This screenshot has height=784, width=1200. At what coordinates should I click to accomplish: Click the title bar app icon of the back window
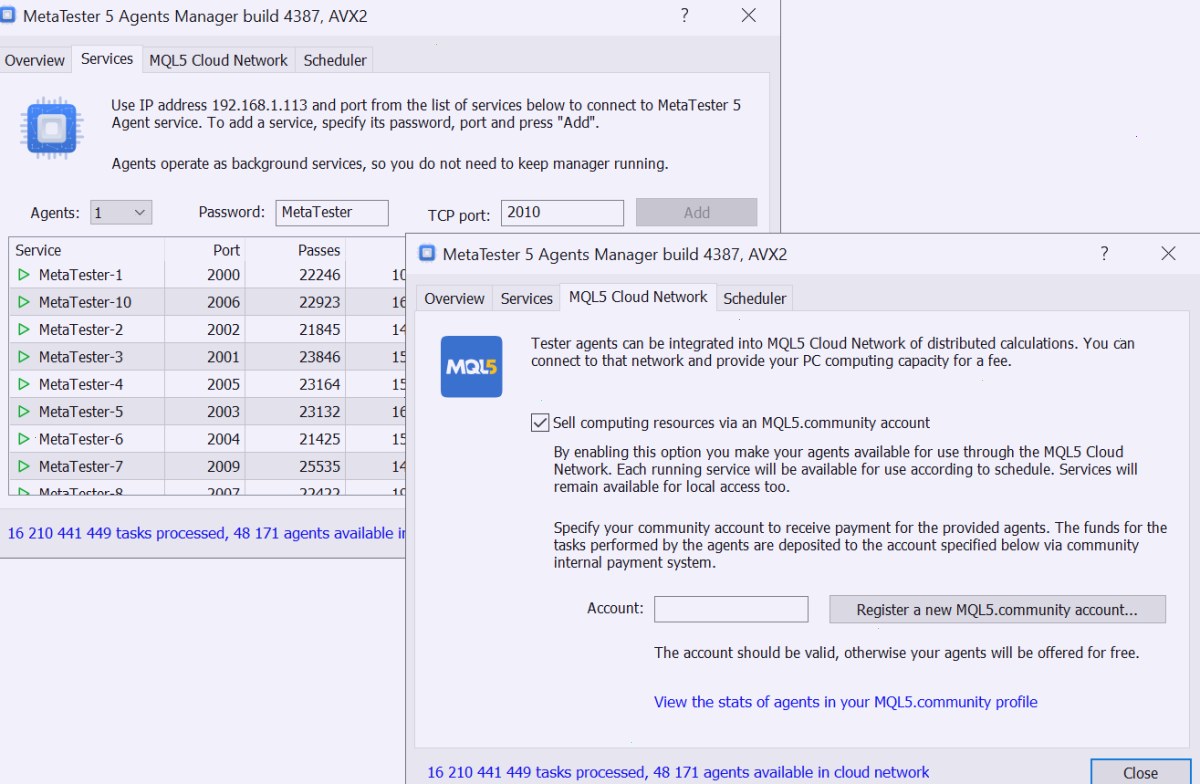point(7,16)
